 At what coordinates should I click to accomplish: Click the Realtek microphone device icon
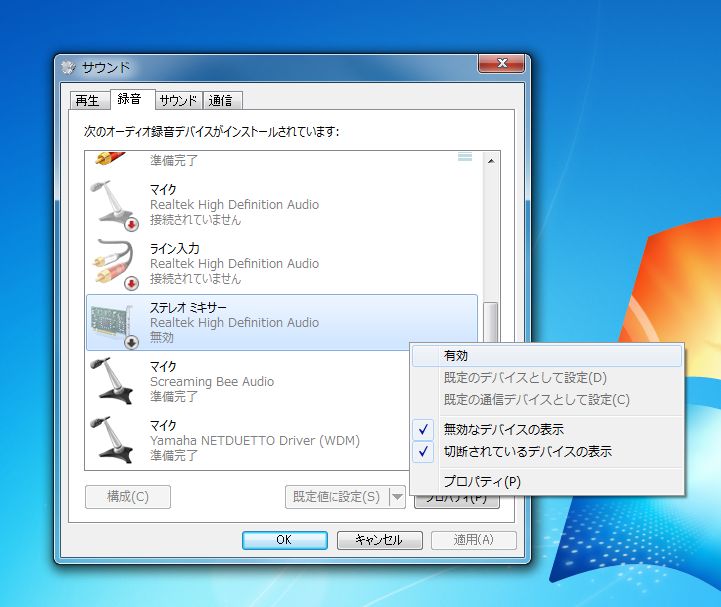point(114,204)
